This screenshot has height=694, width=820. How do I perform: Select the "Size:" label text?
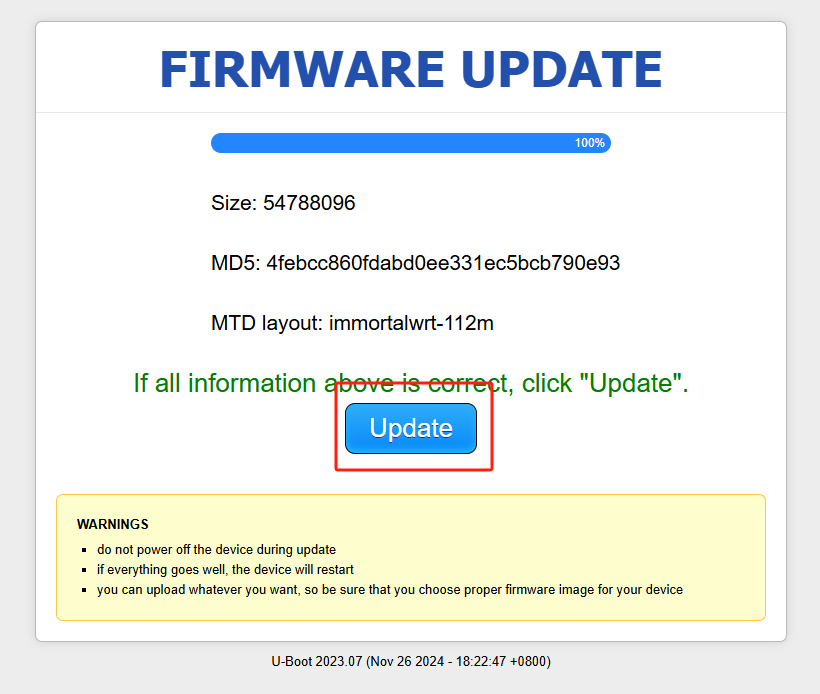(x=234, y=203)
